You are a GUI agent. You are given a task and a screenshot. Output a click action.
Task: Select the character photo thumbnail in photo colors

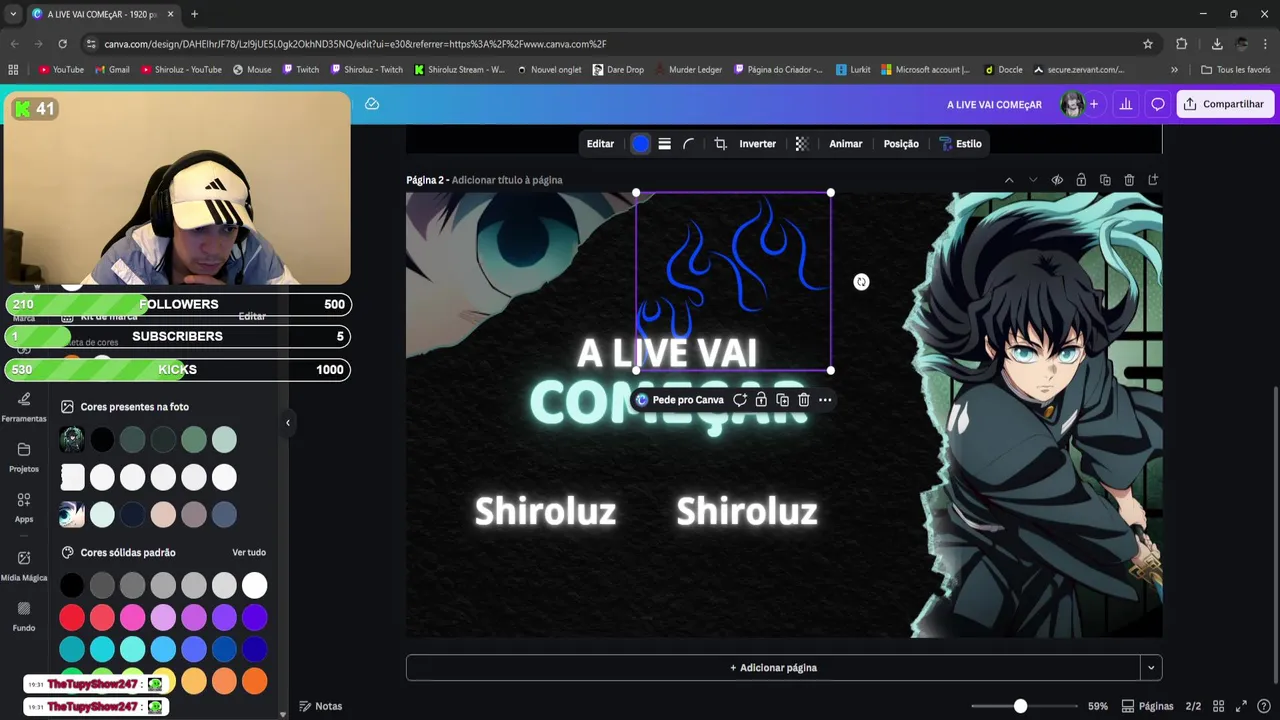72,439
